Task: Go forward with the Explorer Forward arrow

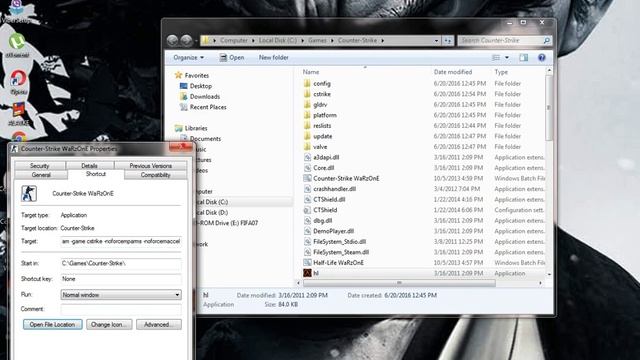Action: click(x=186, y=40)
